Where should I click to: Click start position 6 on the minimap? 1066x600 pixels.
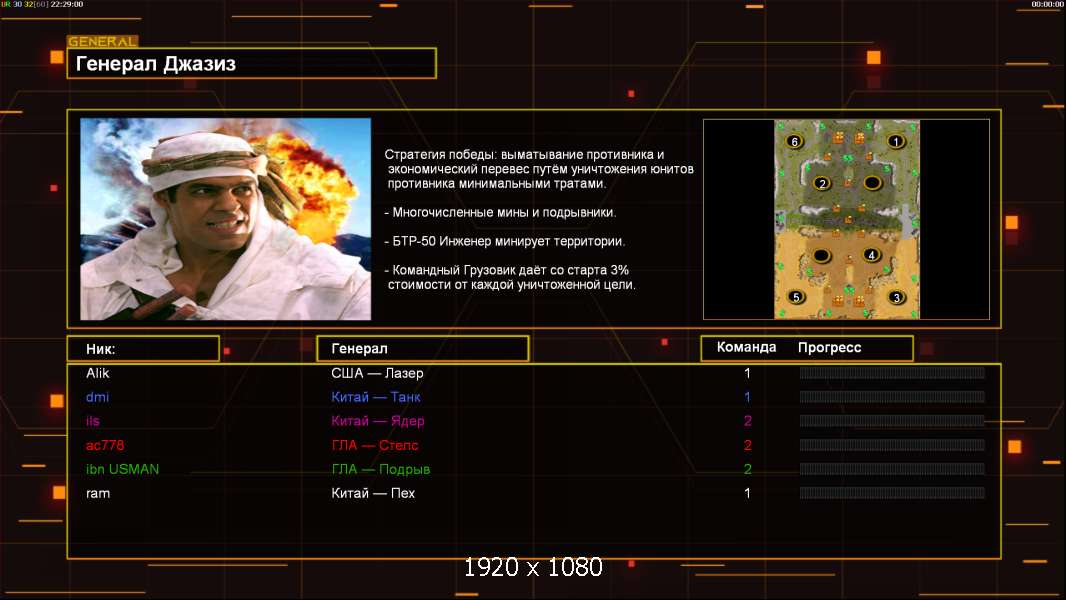pyautogui.click(x=794, y=141)
